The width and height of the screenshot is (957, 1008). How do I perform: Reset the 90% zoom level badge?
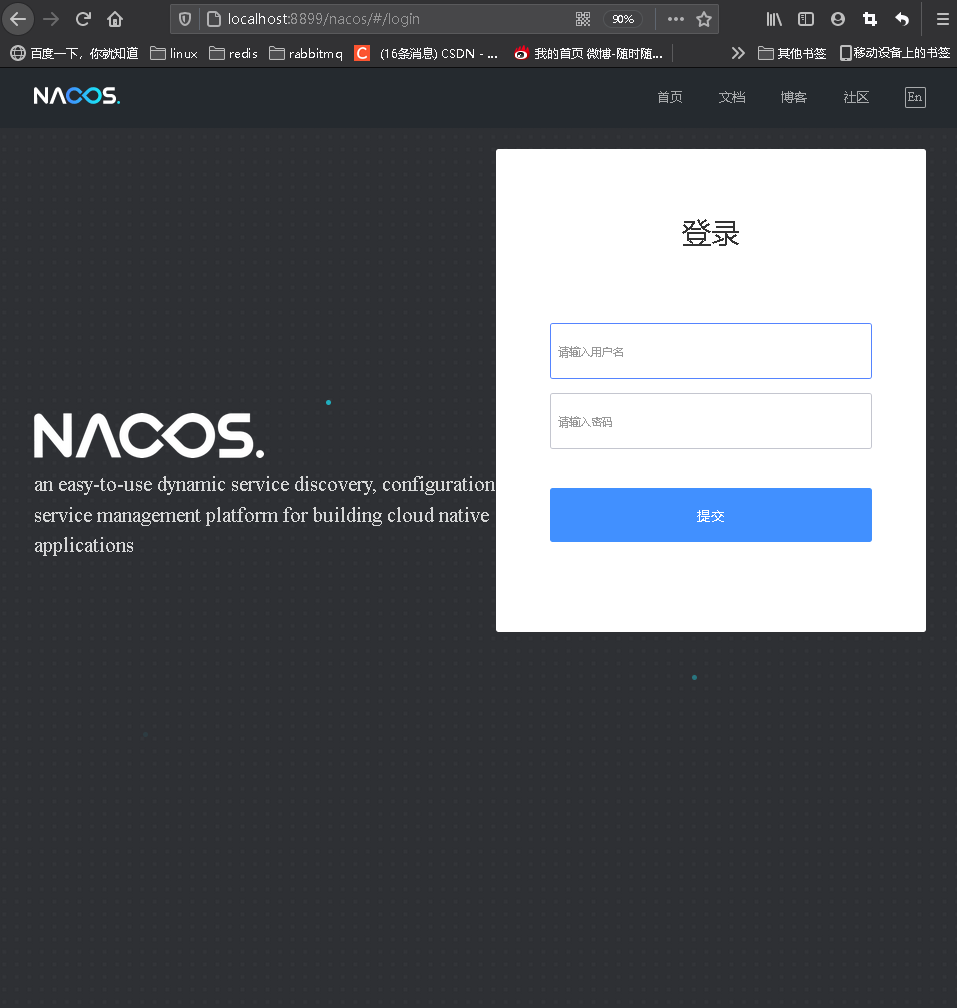pyautogui.click(x=623, y=19)
